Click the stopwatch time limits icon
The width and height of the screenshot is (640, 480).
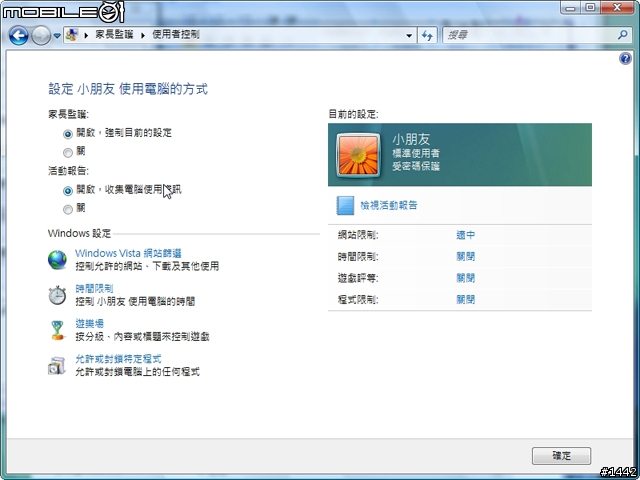click(x=57, y=295)
